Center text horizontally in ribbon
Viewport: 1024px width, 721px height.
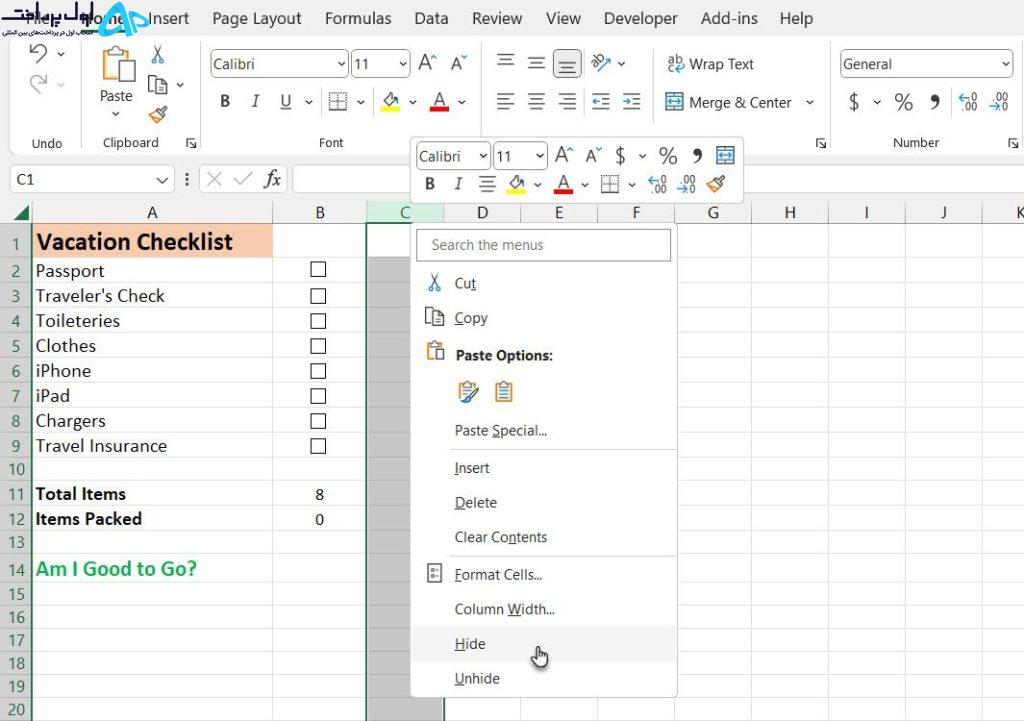tap(536, 102)
